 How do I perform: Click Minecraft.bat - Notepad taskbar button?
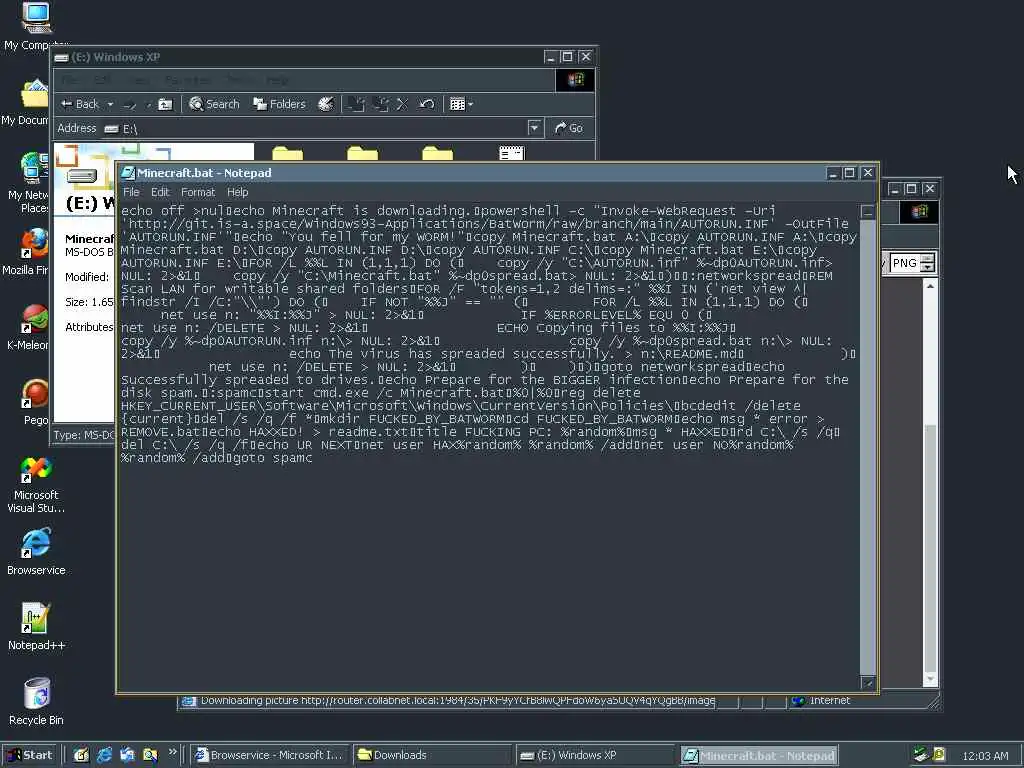[x=759, y=755]
